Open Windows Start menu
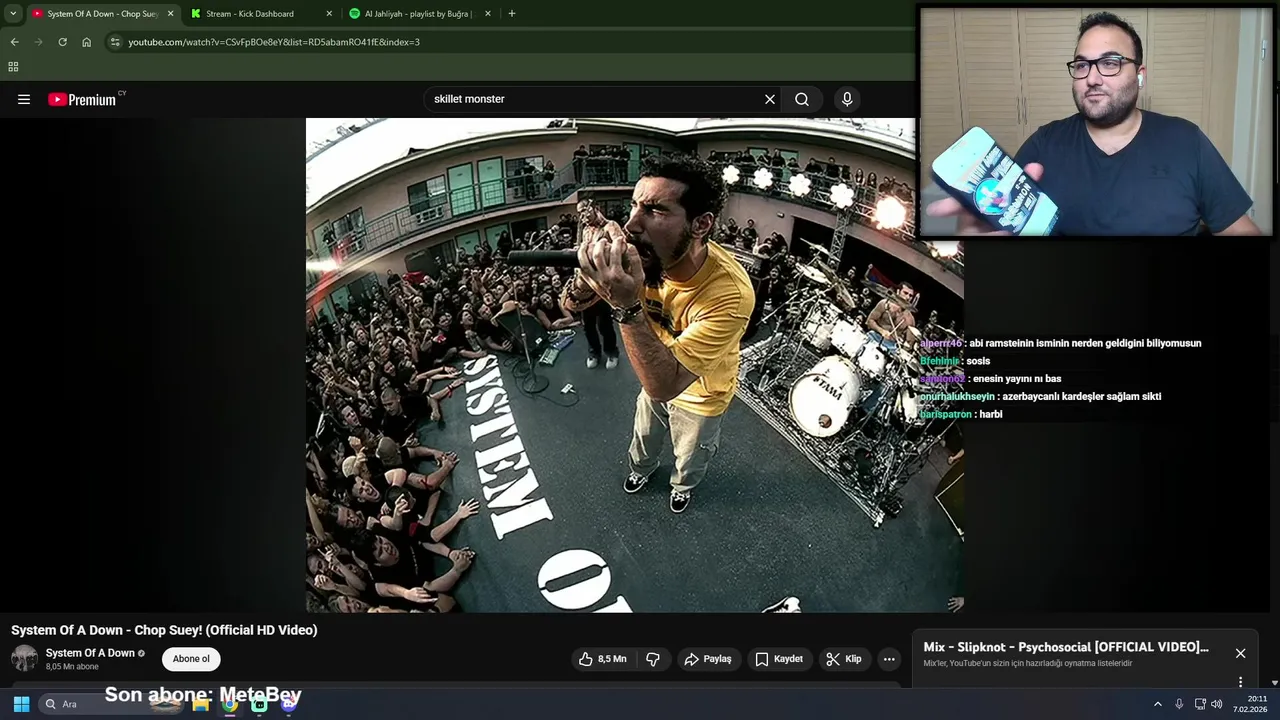The width and height of the screenshot is (1280, 720). pyautogui.click(x=21, y=704)
